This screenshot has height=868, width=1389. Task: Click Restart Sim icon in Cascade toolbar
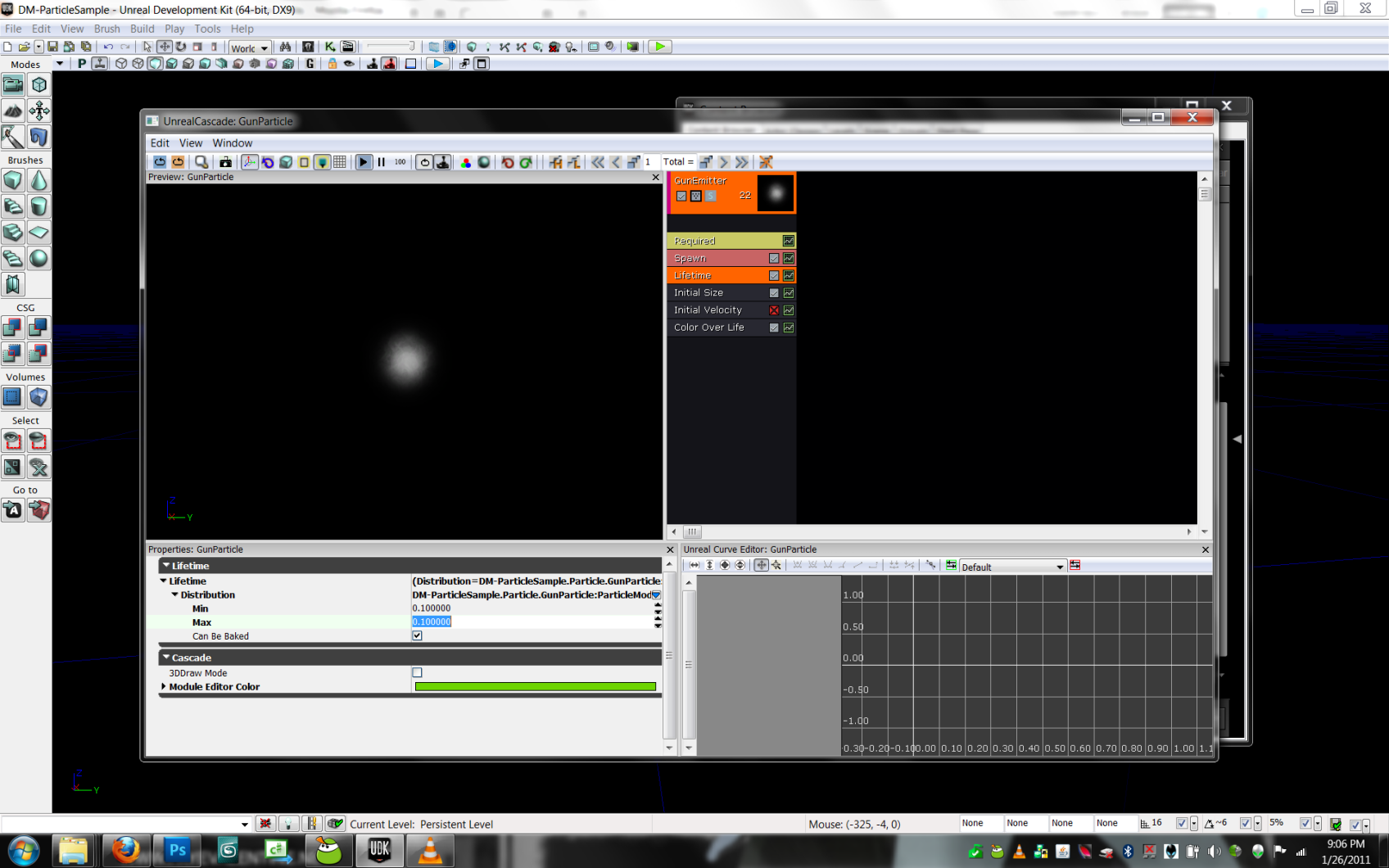[160, 162]
